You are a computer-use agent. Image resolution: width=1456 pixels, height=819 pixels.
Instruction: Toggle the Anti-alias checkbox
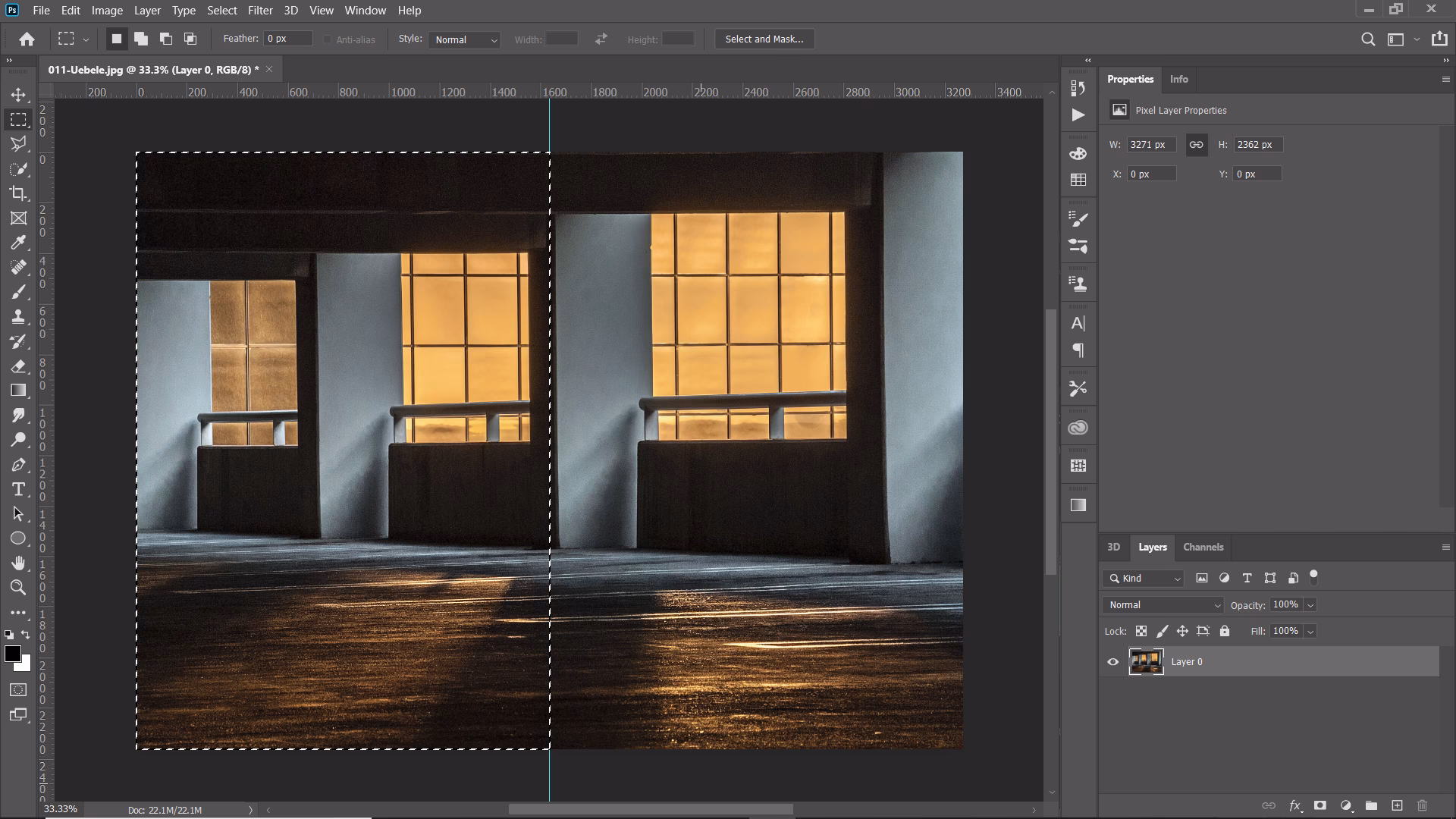coord(326,39)
